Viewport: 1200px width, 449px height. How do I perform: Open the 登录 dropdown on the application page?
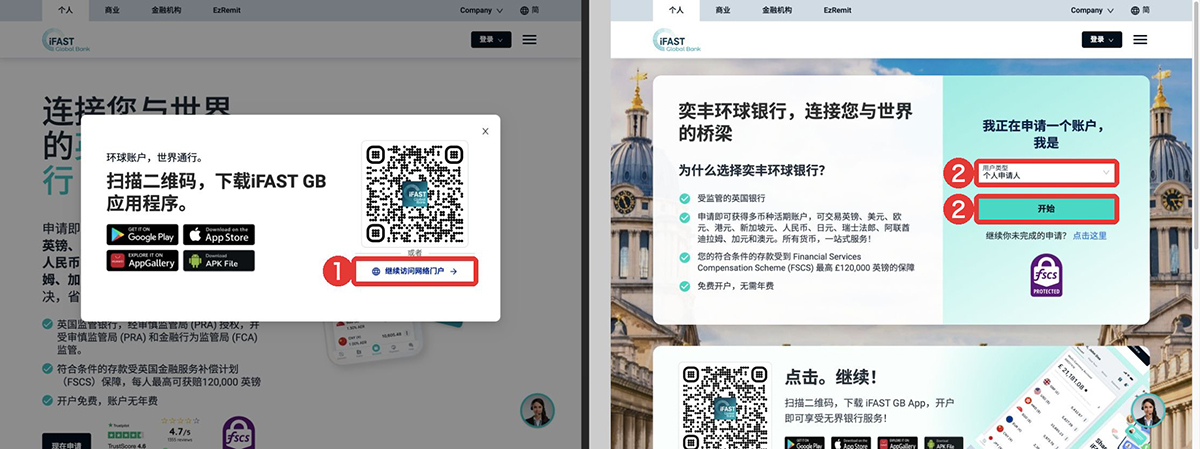(1102, 40)
